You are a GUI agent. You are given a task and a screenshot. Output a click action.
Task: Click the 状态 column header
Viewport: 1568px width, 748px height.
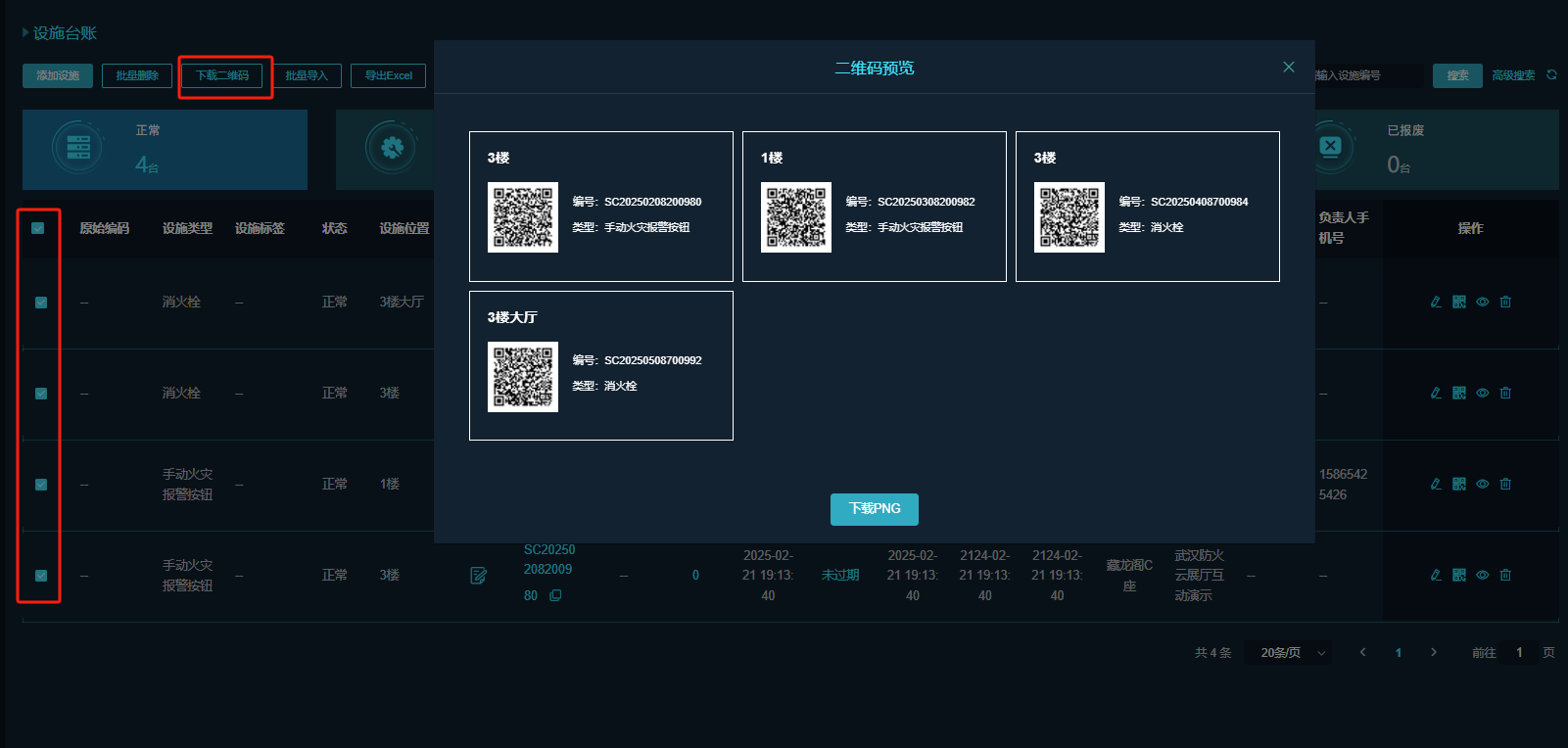335,228
